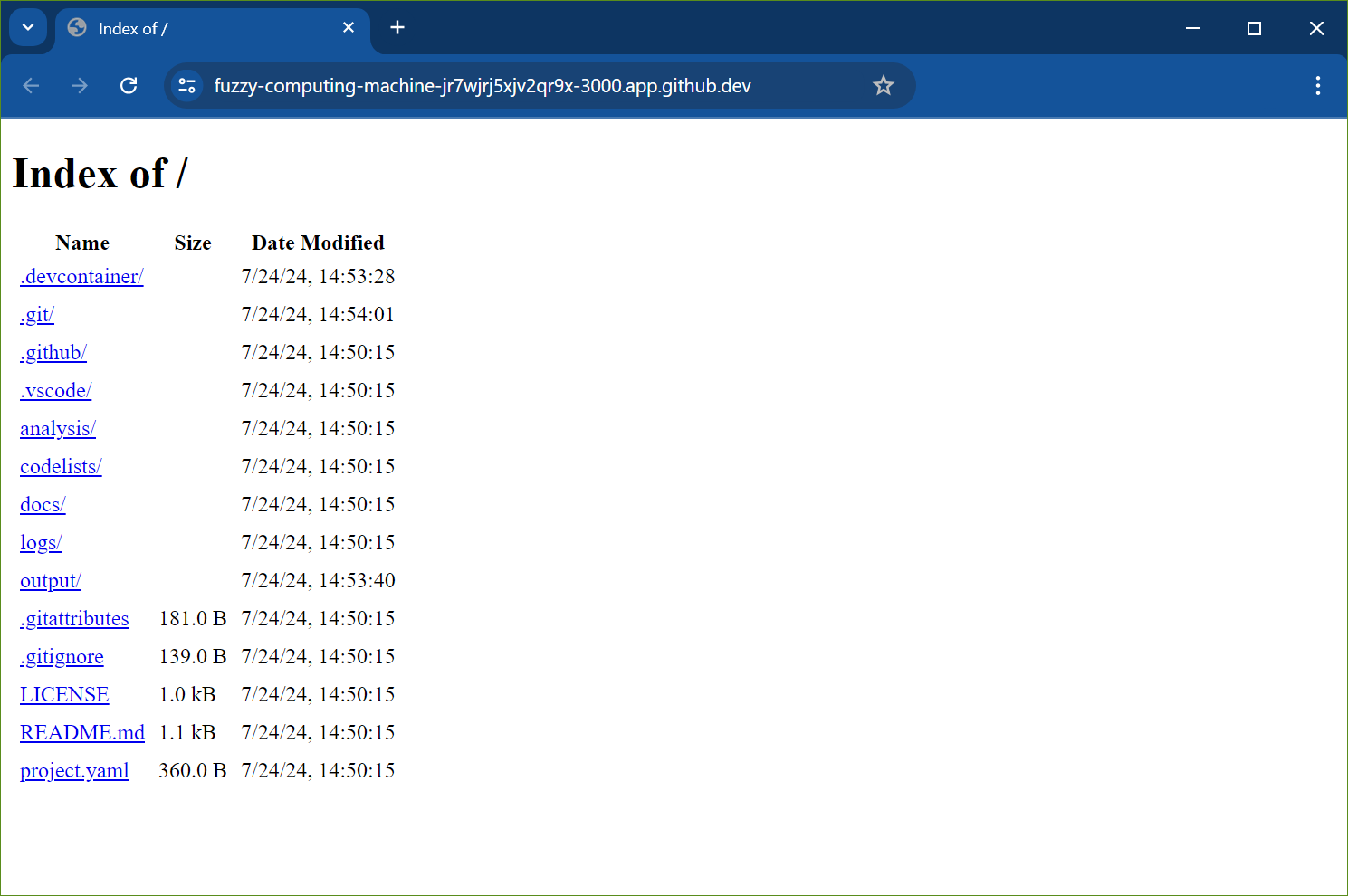Close the Index of / tab
1348x896 pixels.
pos(349,28)
